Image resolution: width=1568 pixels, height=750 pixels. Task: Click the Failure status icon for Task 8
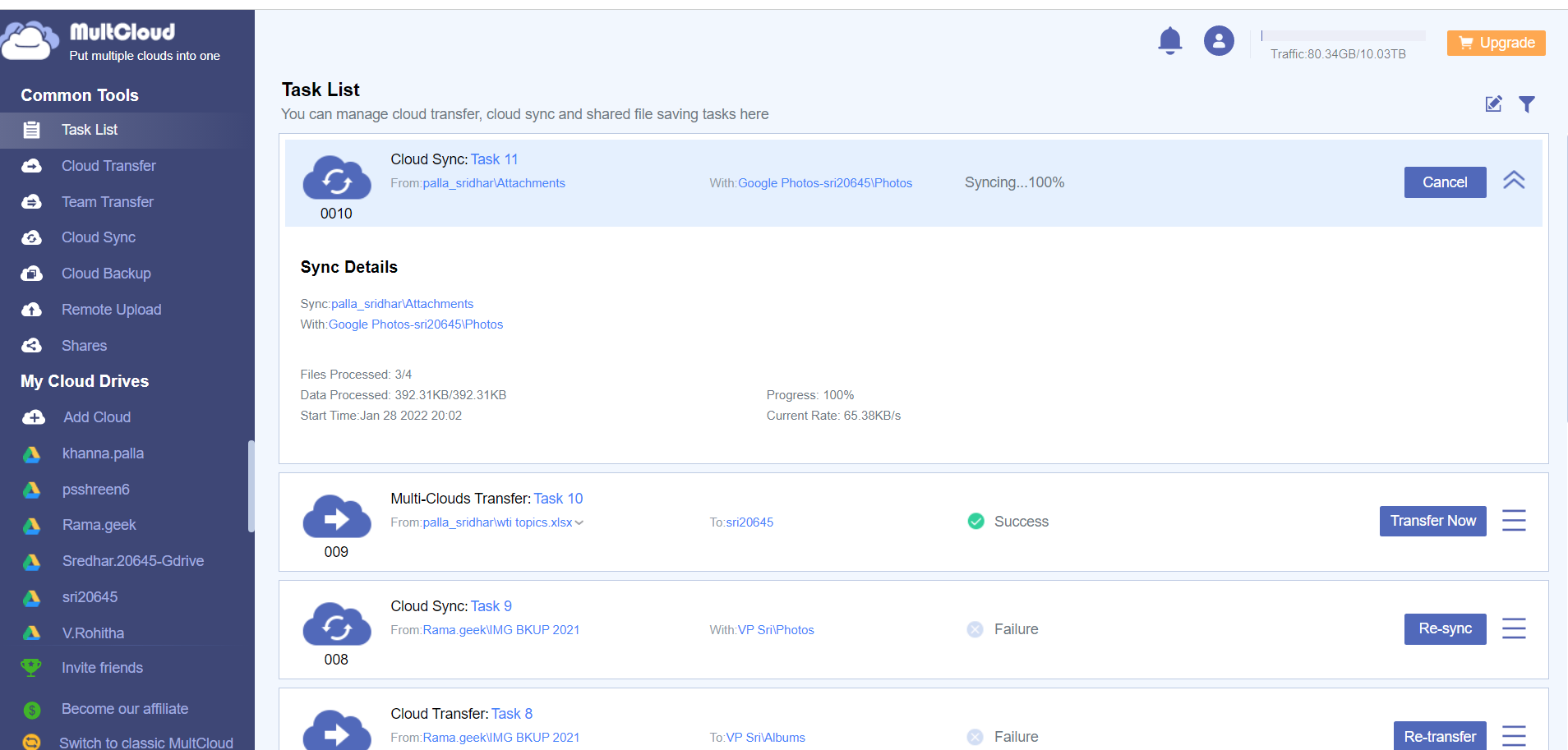click(x=975, y=737)
